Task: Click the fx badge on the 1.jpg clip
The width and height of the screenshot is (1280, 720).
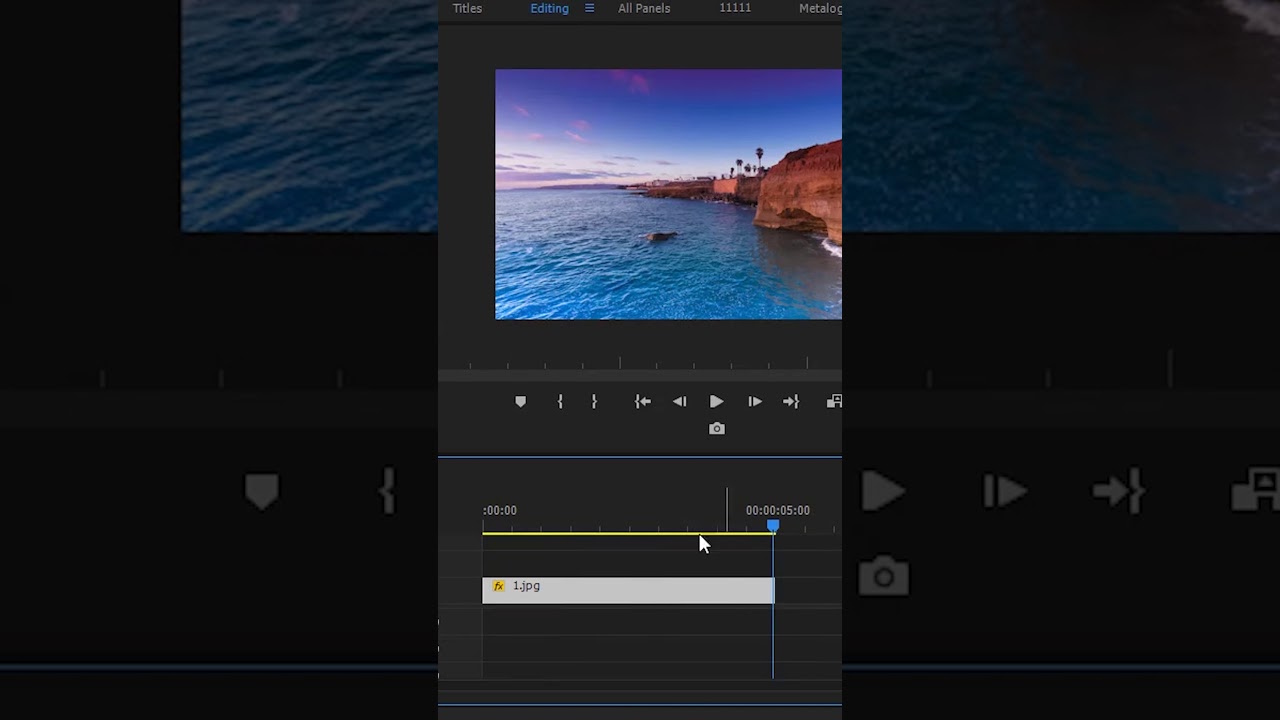Action: (x=498, y=586)
